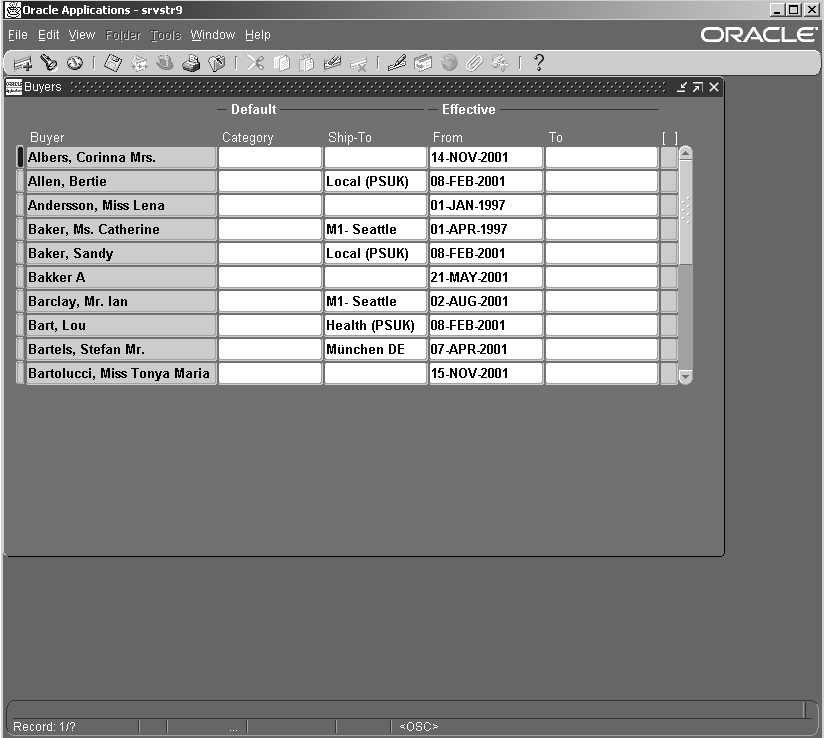Click Ship-To M1- Seattle for Barclay

pos(375,301)
